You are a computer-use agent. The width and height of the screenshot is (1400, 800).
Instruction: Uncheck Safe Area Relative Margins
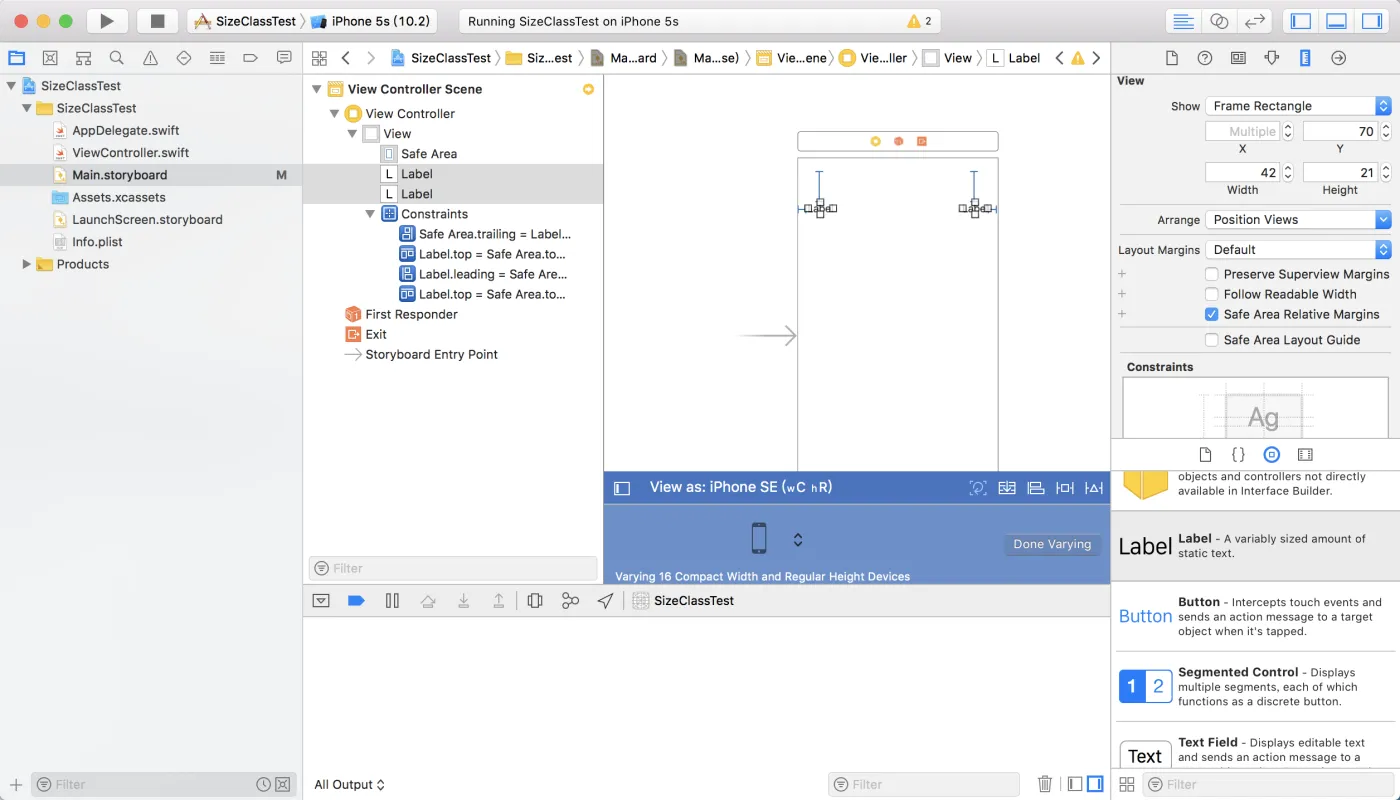coord(1212,314)
